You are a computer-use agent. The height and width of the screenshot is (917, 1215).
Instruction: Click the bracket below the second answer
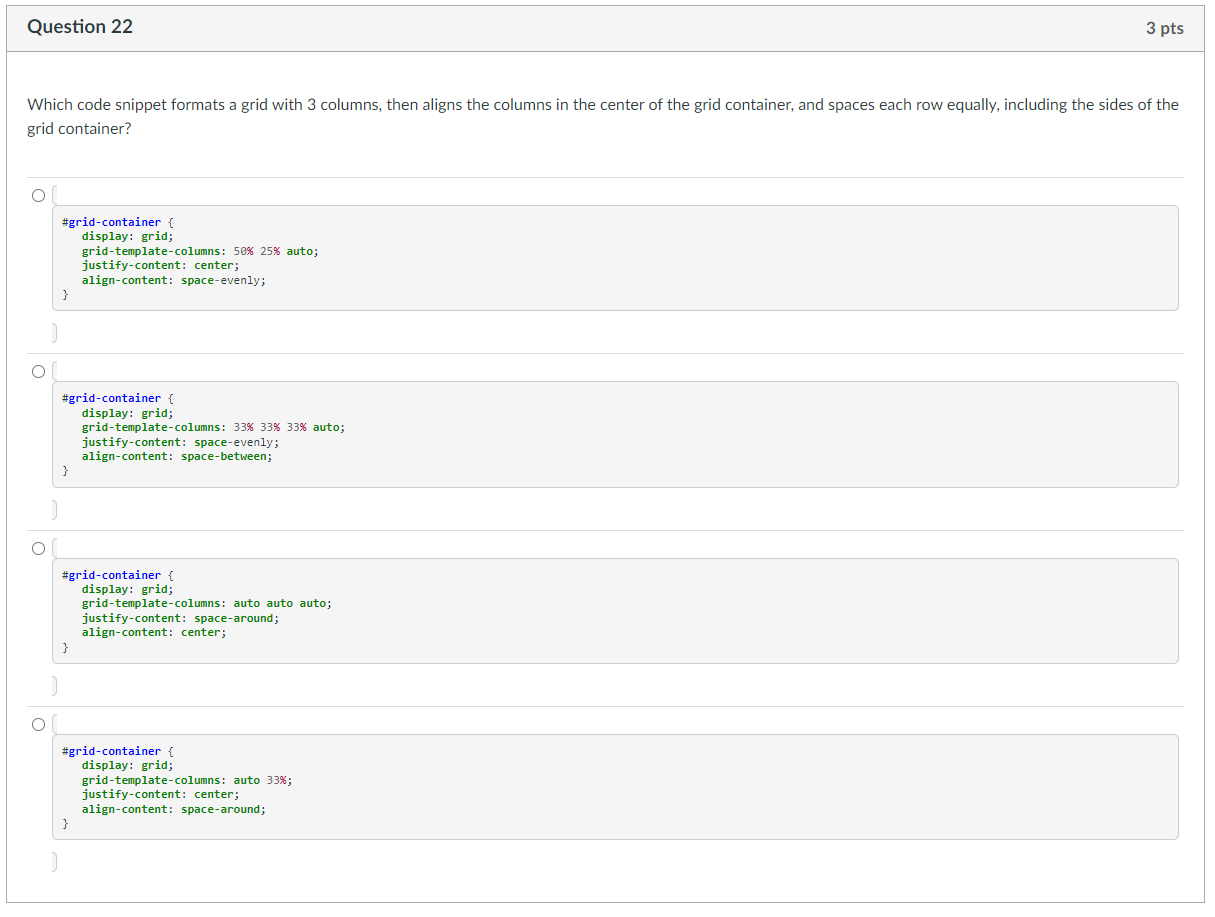click(x=52, y=508)
